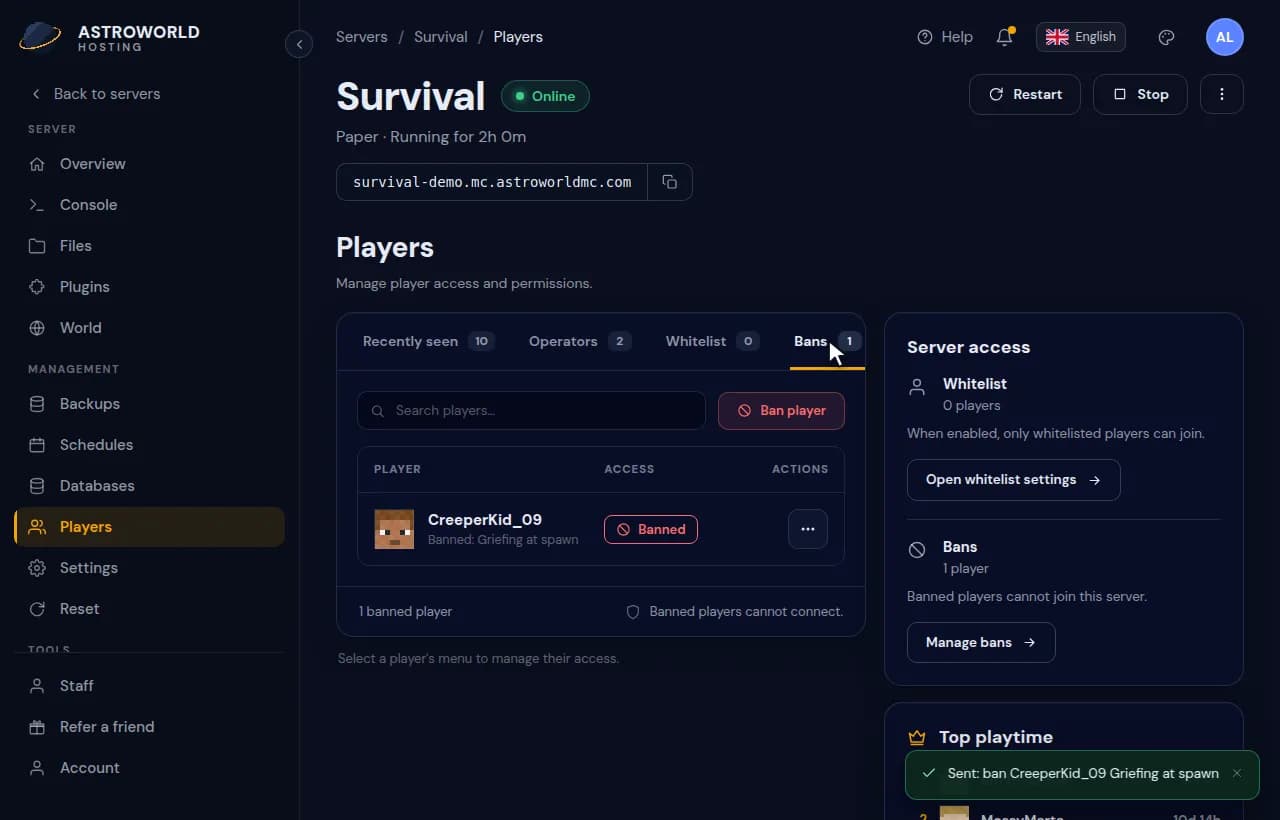The height and width of the screenshot is (820, 1280).
Task: Open whitelist settings
Action: click(1014, 480)
